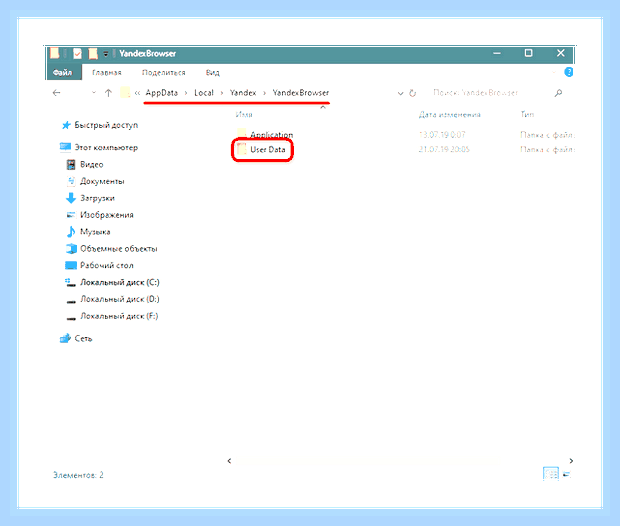Open Сеть in the navigation pane
Image resolution: width=620 pixels, height=526 pixels.
tap(83, 339)
